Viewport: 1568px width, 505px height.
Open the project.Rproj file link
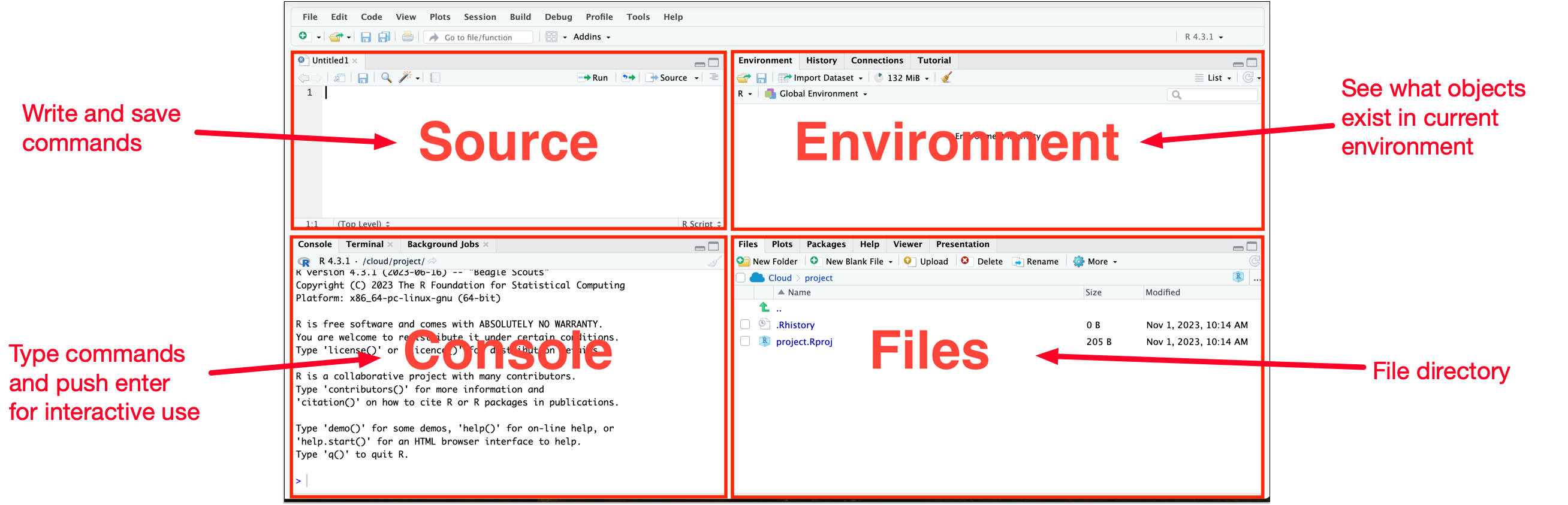point(803,342)
